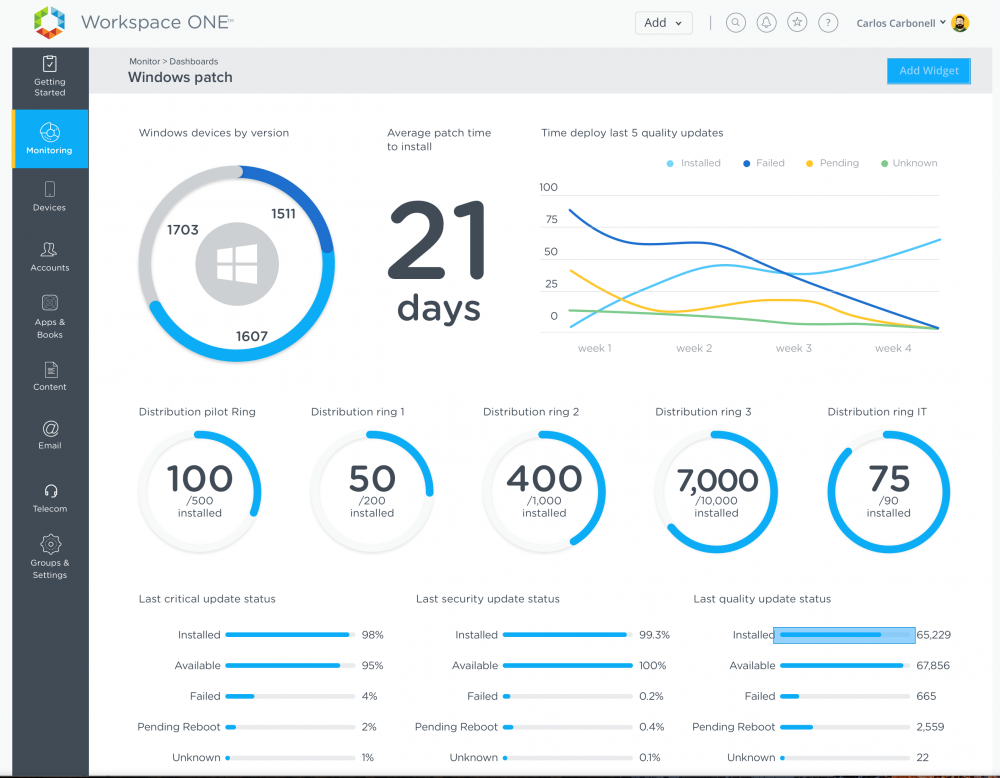The image size is (1000, 778).
Task: Toggle the Failed series in the legend
Action: (762, 163)
